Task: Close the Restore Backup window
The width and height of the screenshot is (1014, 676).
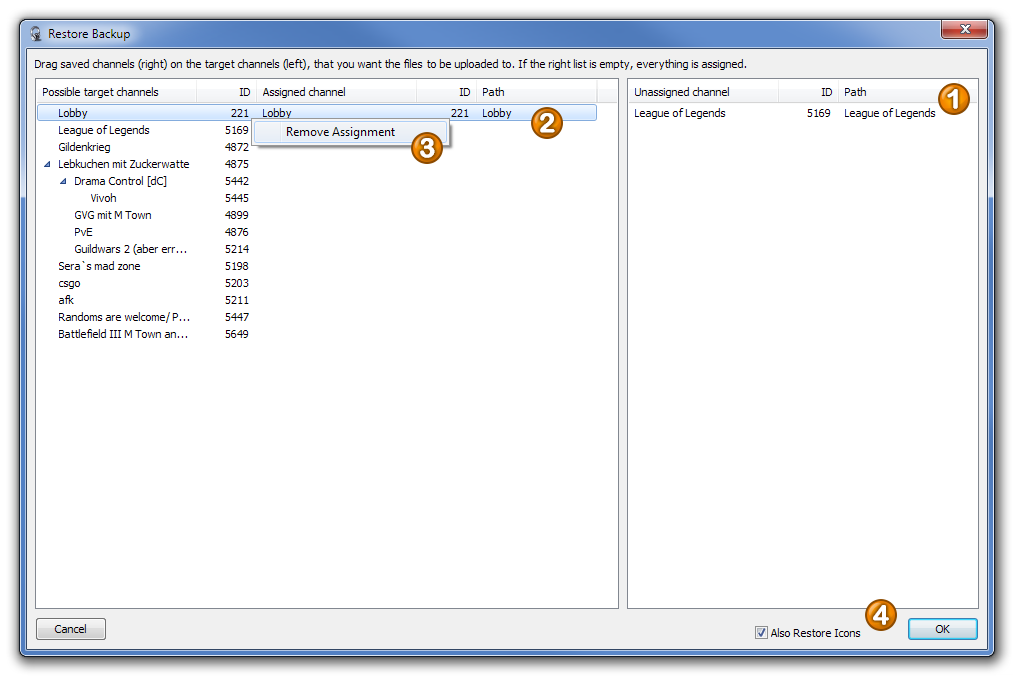Action: [x=964, y=29]
